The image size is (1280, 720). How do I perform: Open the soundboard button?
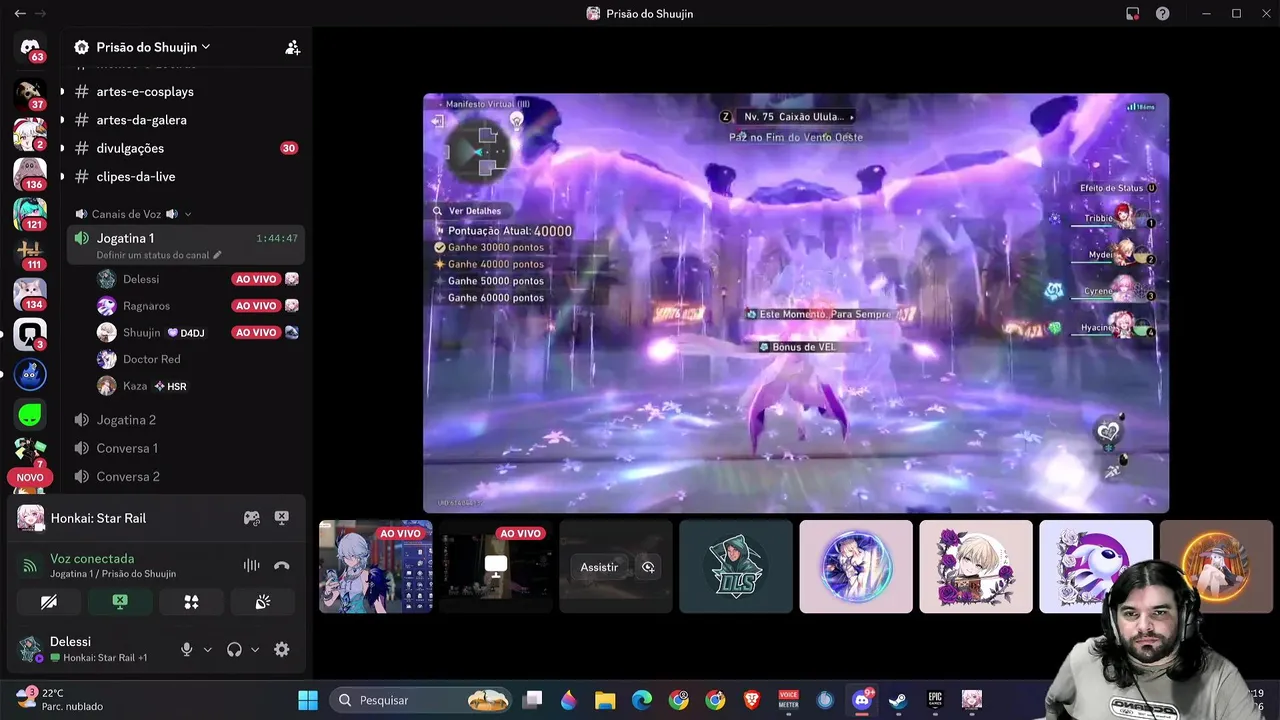(263, 602)
